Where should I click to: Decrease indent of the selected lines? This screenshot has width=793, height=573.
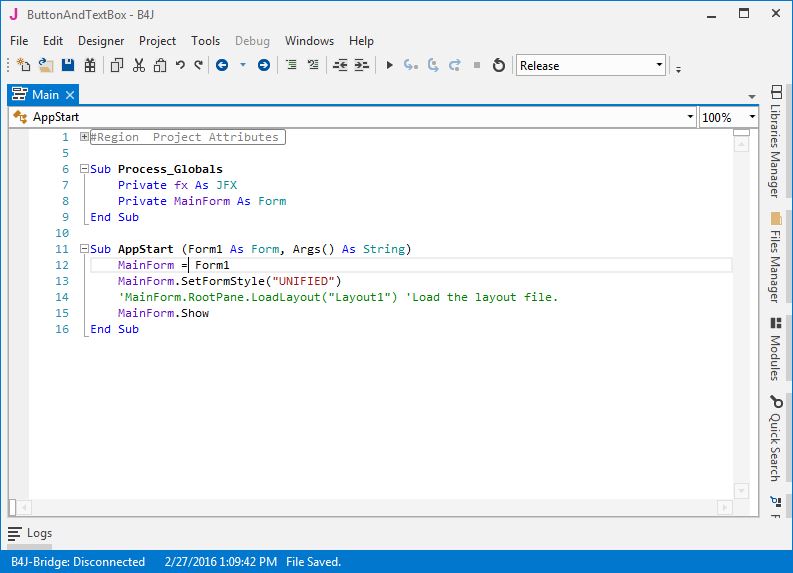pyautogui.click(x=340, y=65)
